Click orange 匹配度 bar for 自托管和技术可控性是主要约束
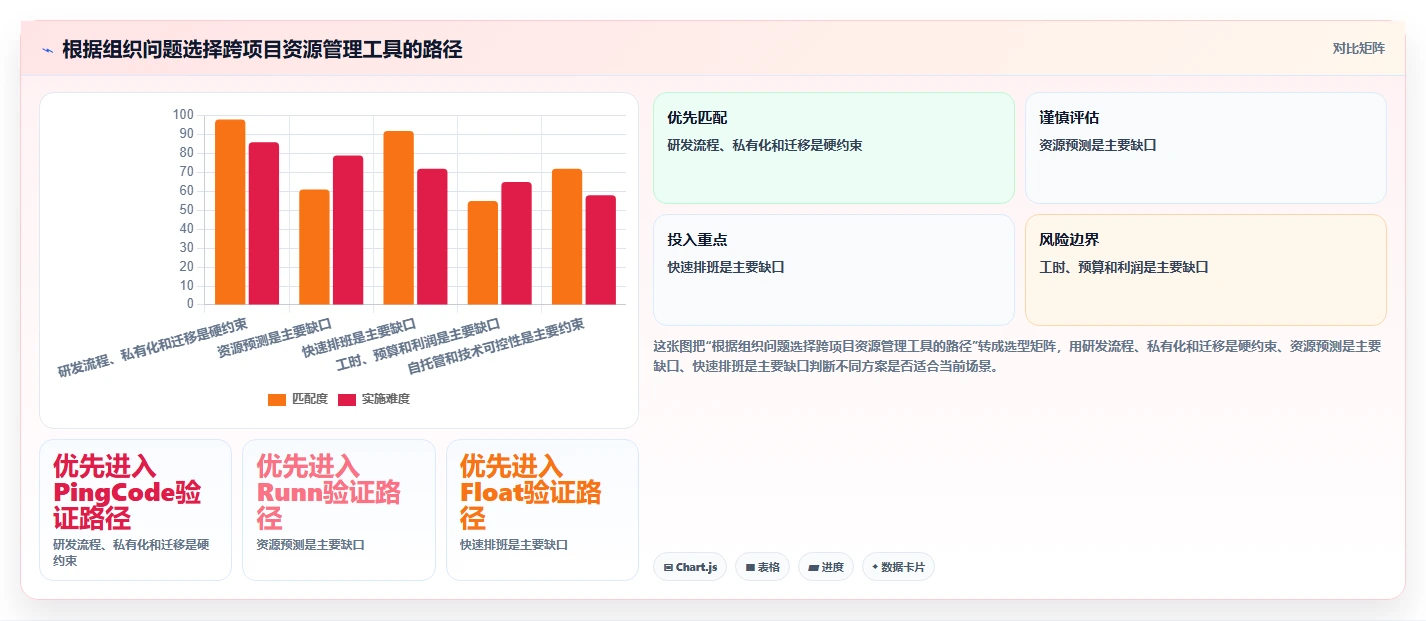Image resolution: width=1426 pixels, height=621 pixels. pos(567,237)
